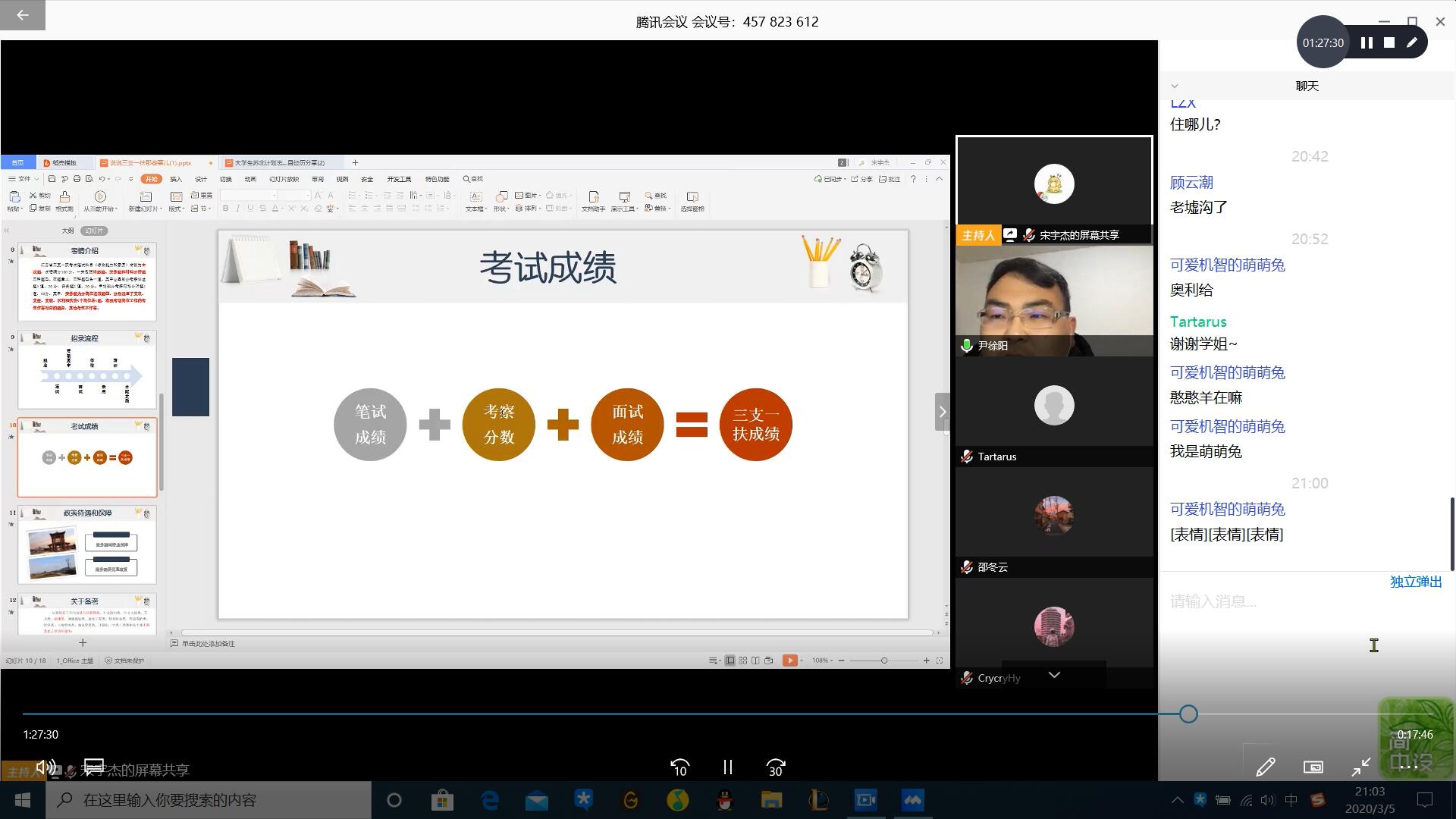Open more options ellipsis in player
Screen dimensions: 1456x819
pyautogui.click(x=1408, y=767)
